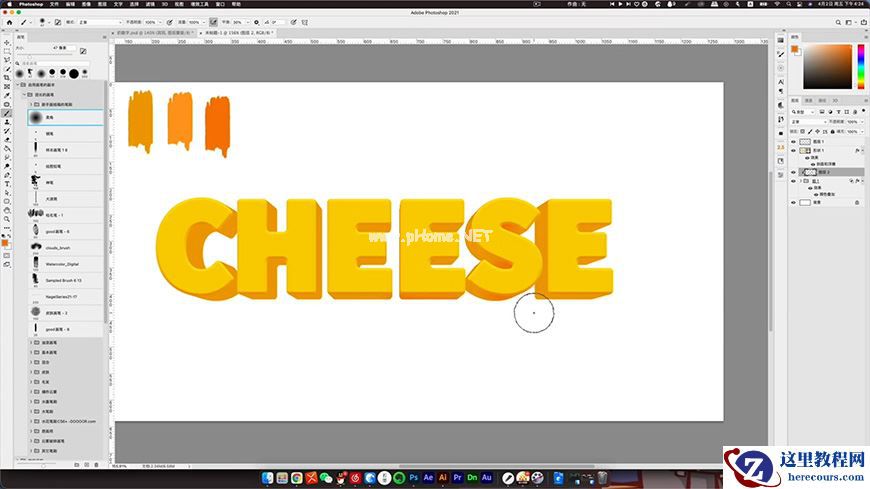
Task: Expand the 组 1 layer group
Action: point(801,181)
